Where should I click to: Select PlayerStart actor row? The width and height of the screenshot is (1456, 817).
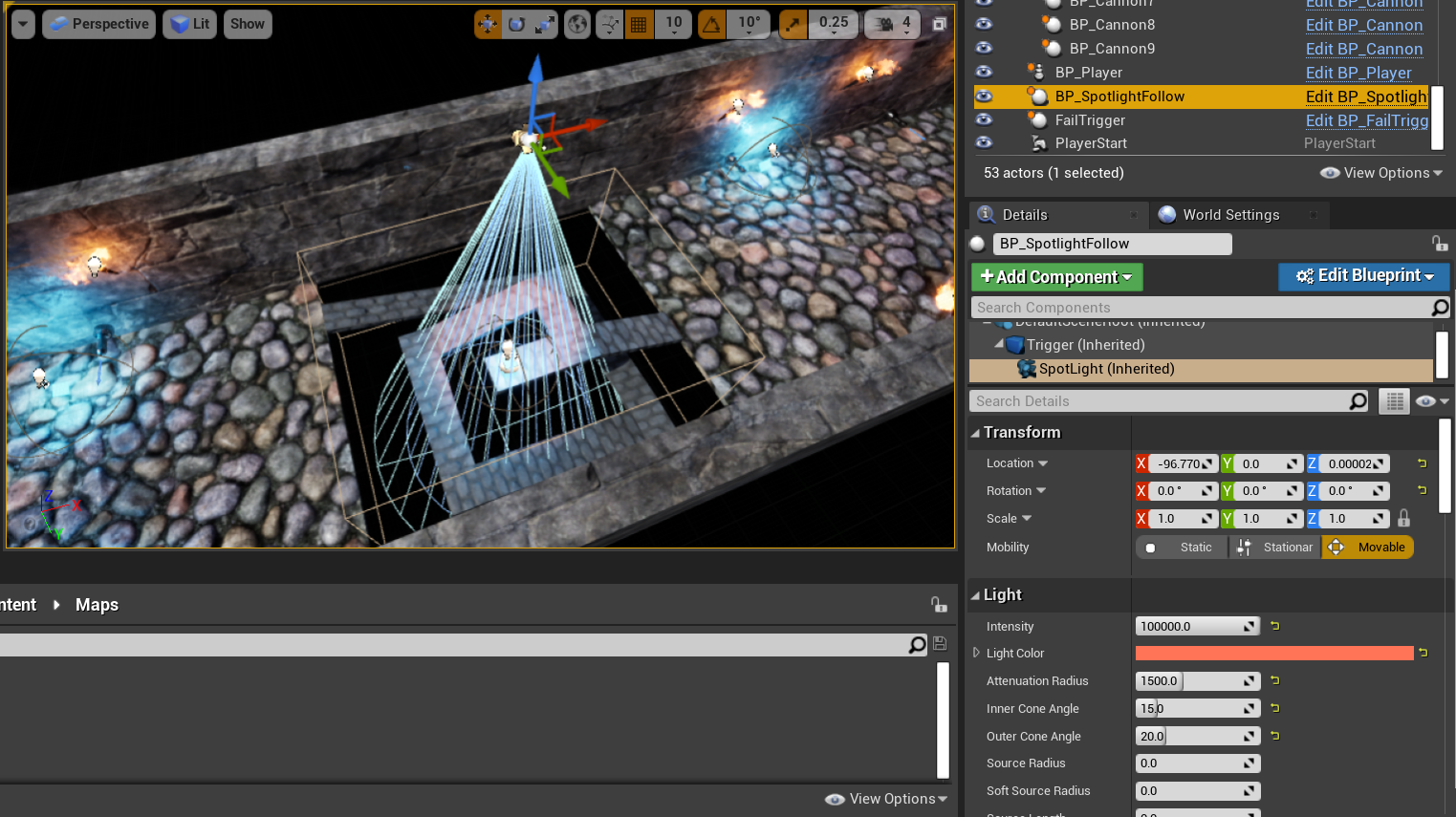coord(1091,143)
